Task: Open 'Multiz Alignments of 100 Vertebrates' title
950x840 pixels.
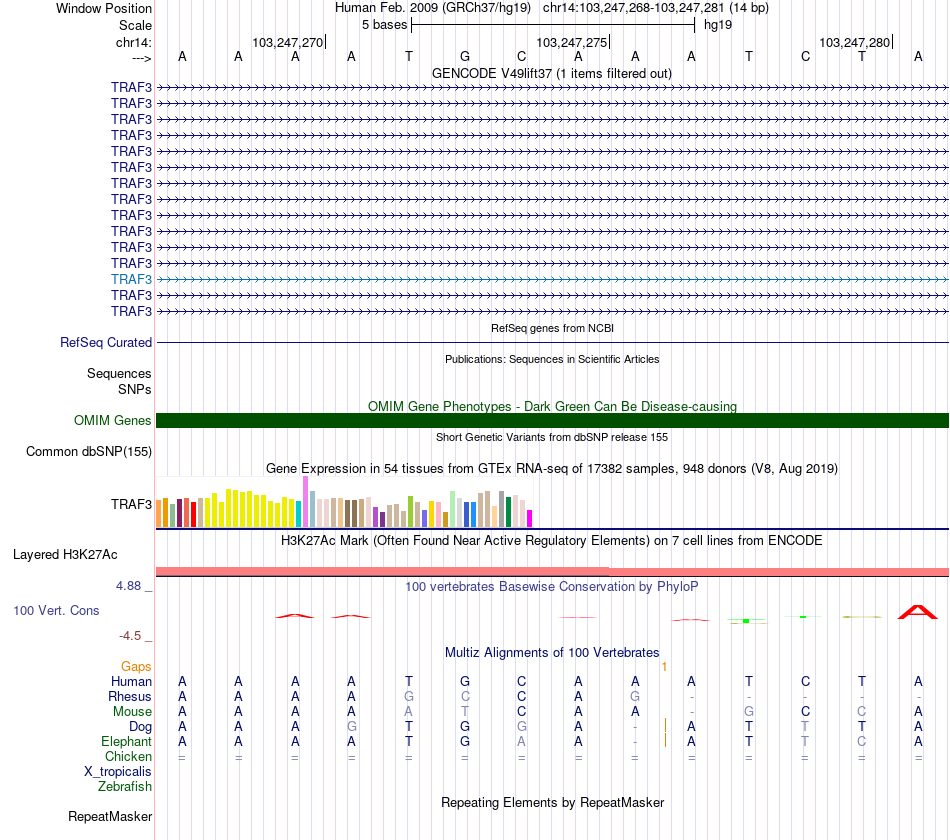Action: (552, 653)
